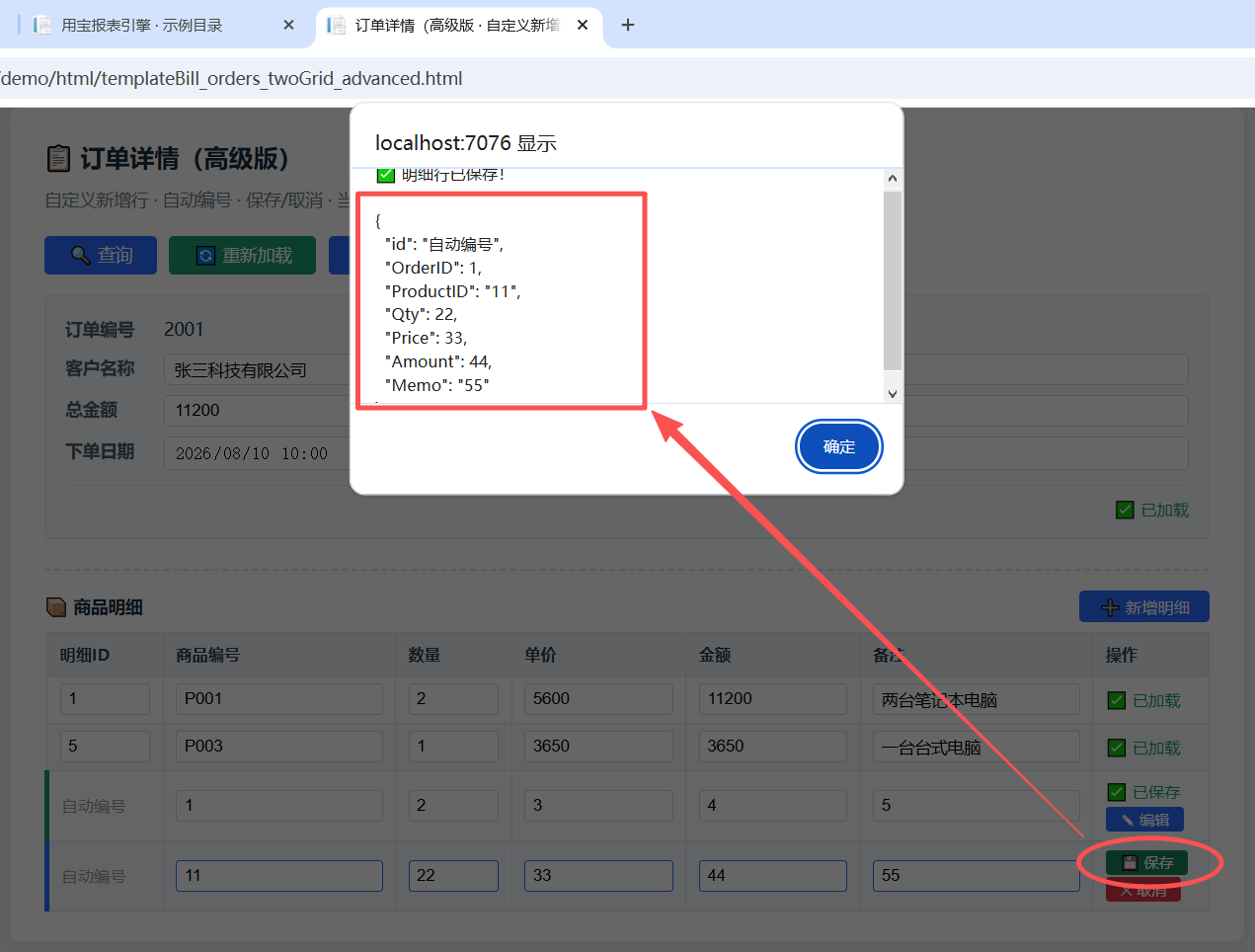Click the 订单编号 value 2001
This screenshot has height=952, width=1255.
(184, 329)
